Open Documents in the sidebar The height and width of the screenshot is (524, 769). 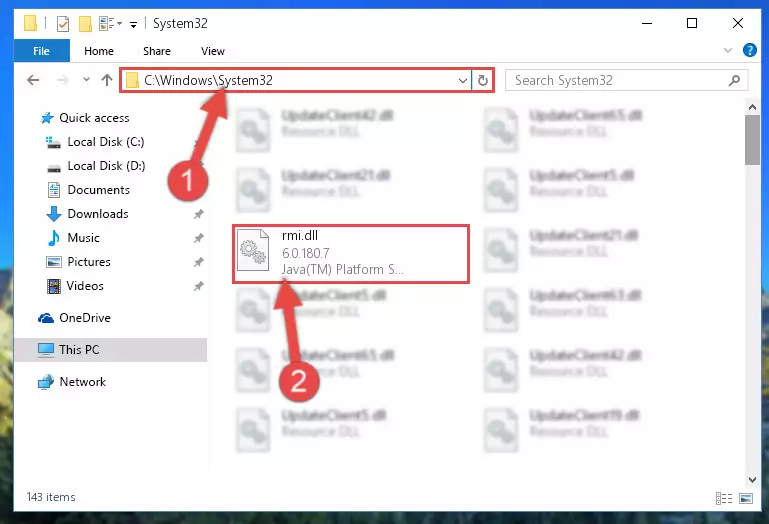click(x=99, y=190)
